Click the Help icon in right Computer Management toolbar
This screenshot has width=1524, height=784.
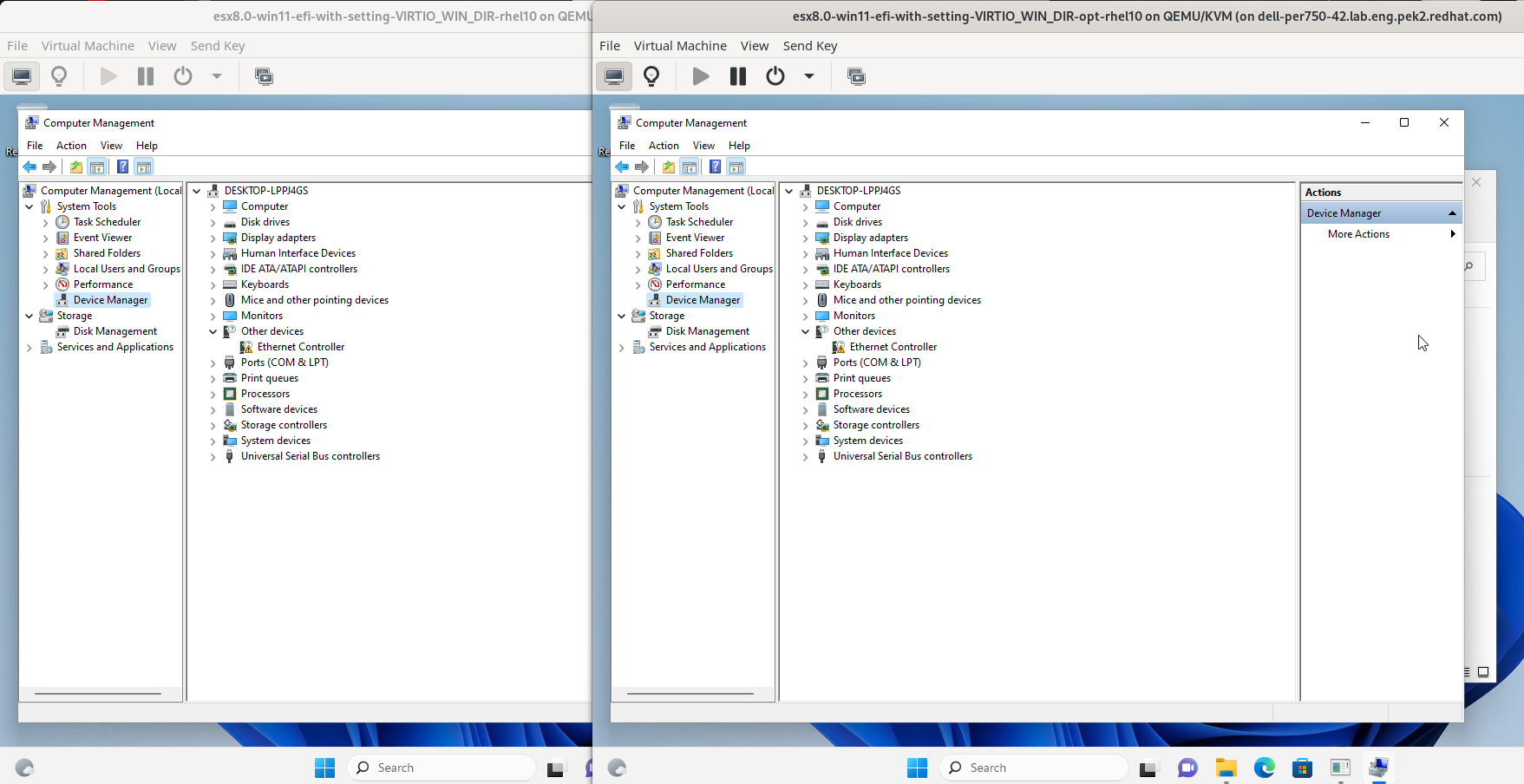click(x=715, y=167)
